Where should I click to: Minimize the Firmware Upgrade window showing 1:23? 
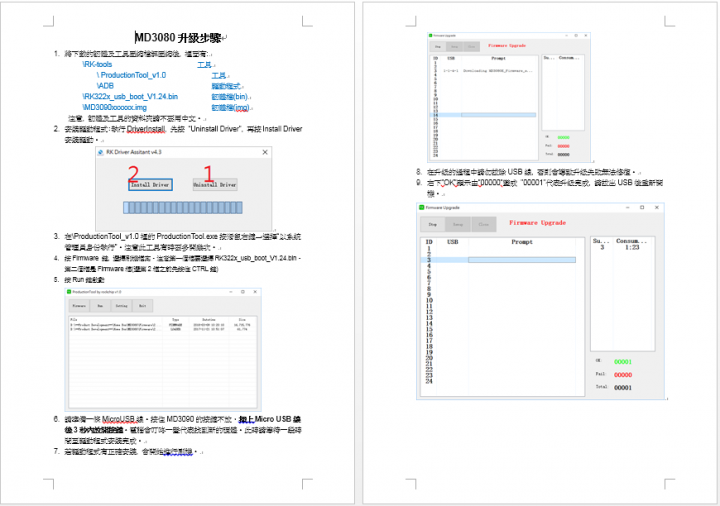(627, 208)
